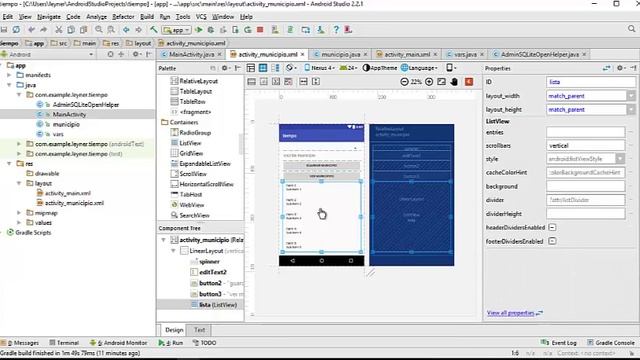
Task: Click the View all properties link
Action: click(511, 313)
